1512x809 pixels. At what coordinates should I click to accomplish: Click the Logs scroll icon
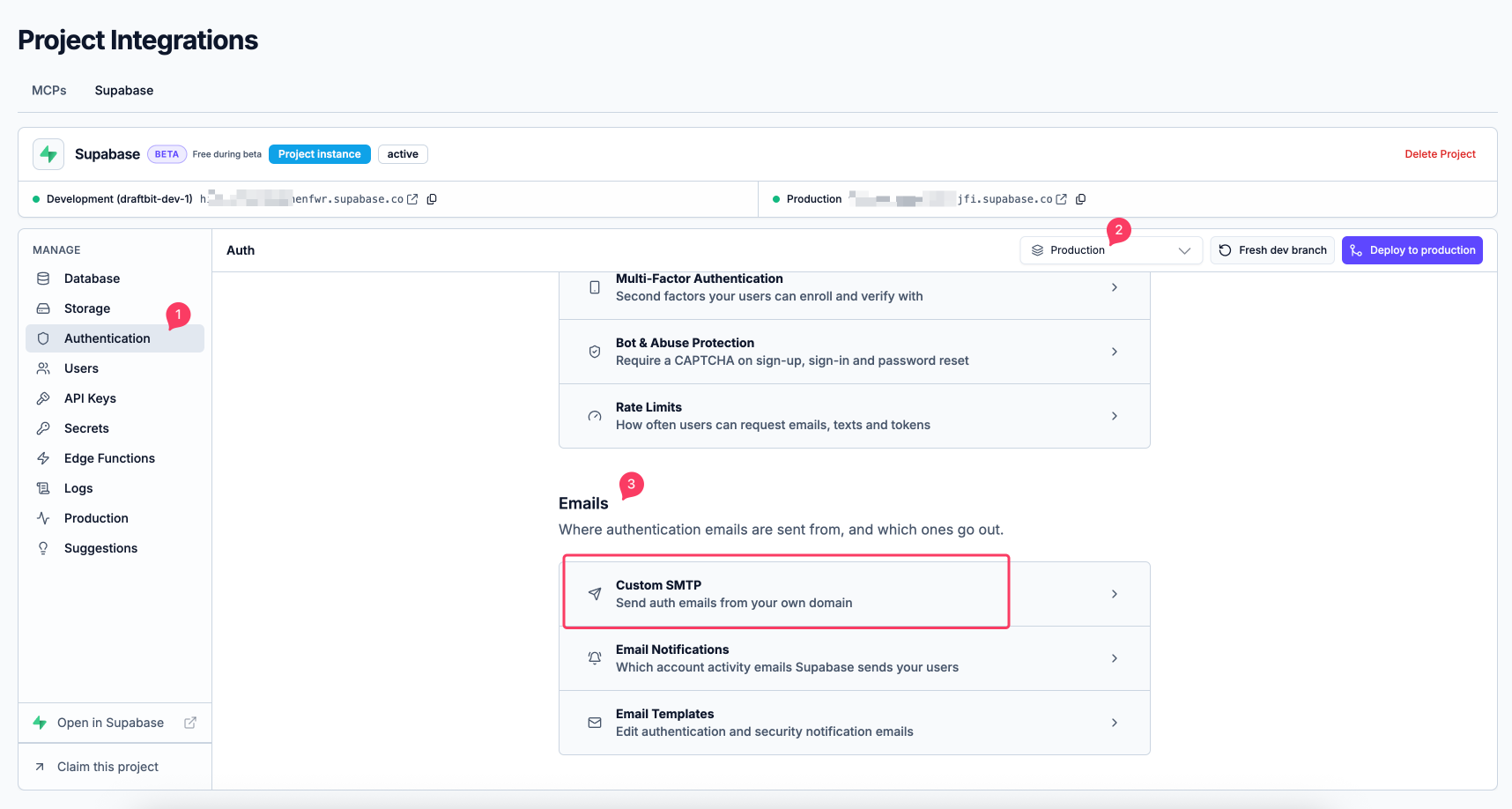click(43, 488)
